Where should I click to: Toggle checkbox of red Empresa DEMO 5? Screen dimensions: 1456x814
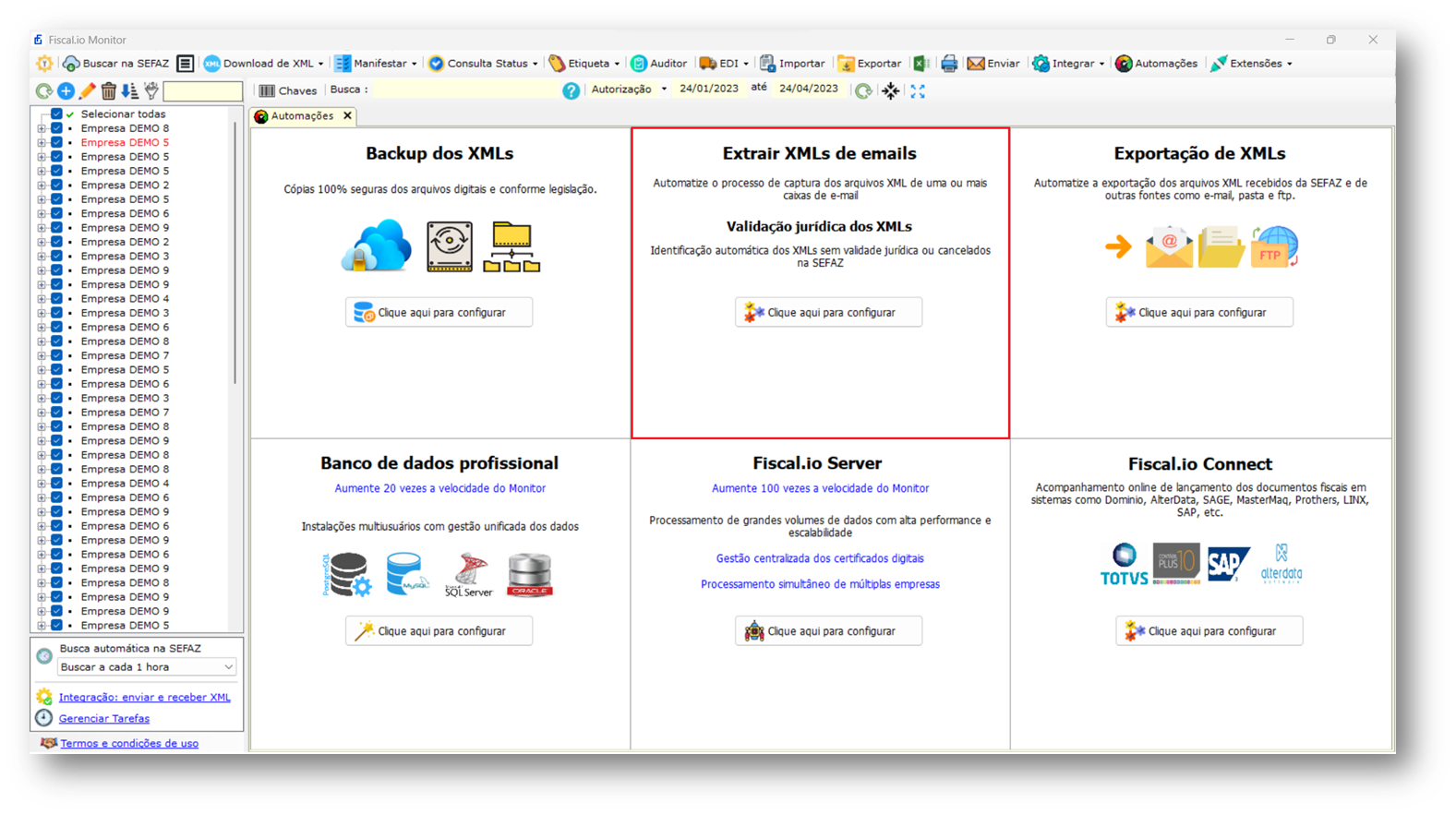coord(57,143)
